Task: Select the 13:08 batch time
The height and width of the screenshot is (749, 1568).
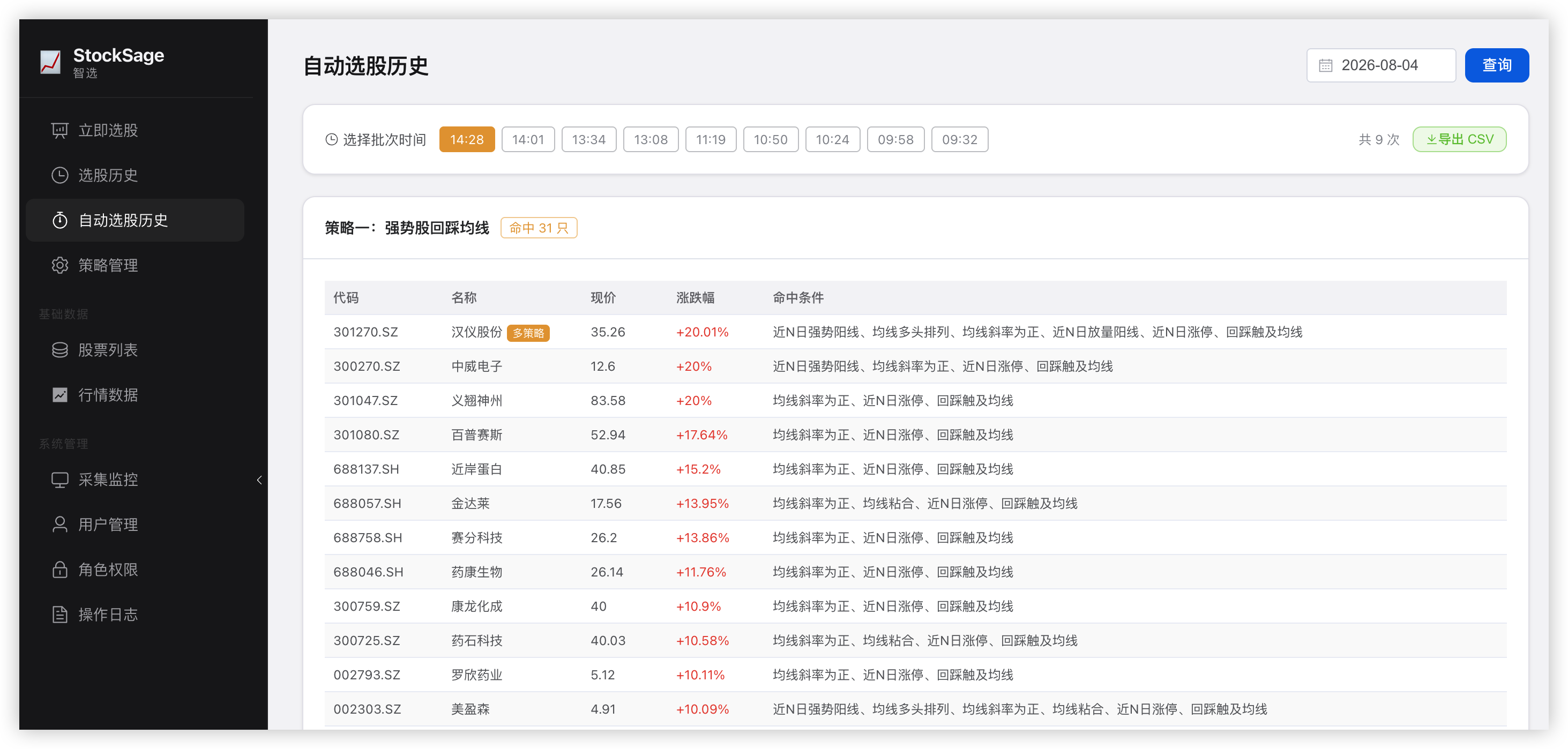Action: 651,139
